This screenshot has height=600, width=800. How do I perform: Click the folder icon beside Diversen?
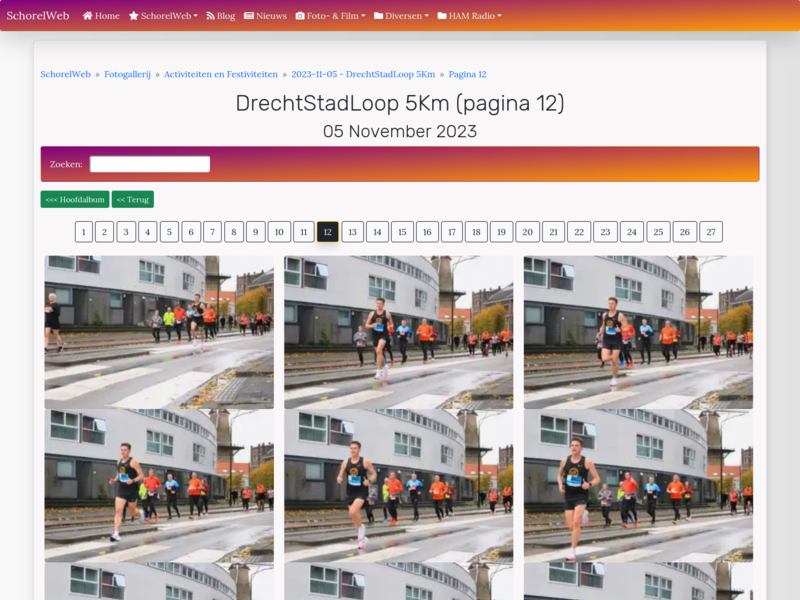point(379,16)
